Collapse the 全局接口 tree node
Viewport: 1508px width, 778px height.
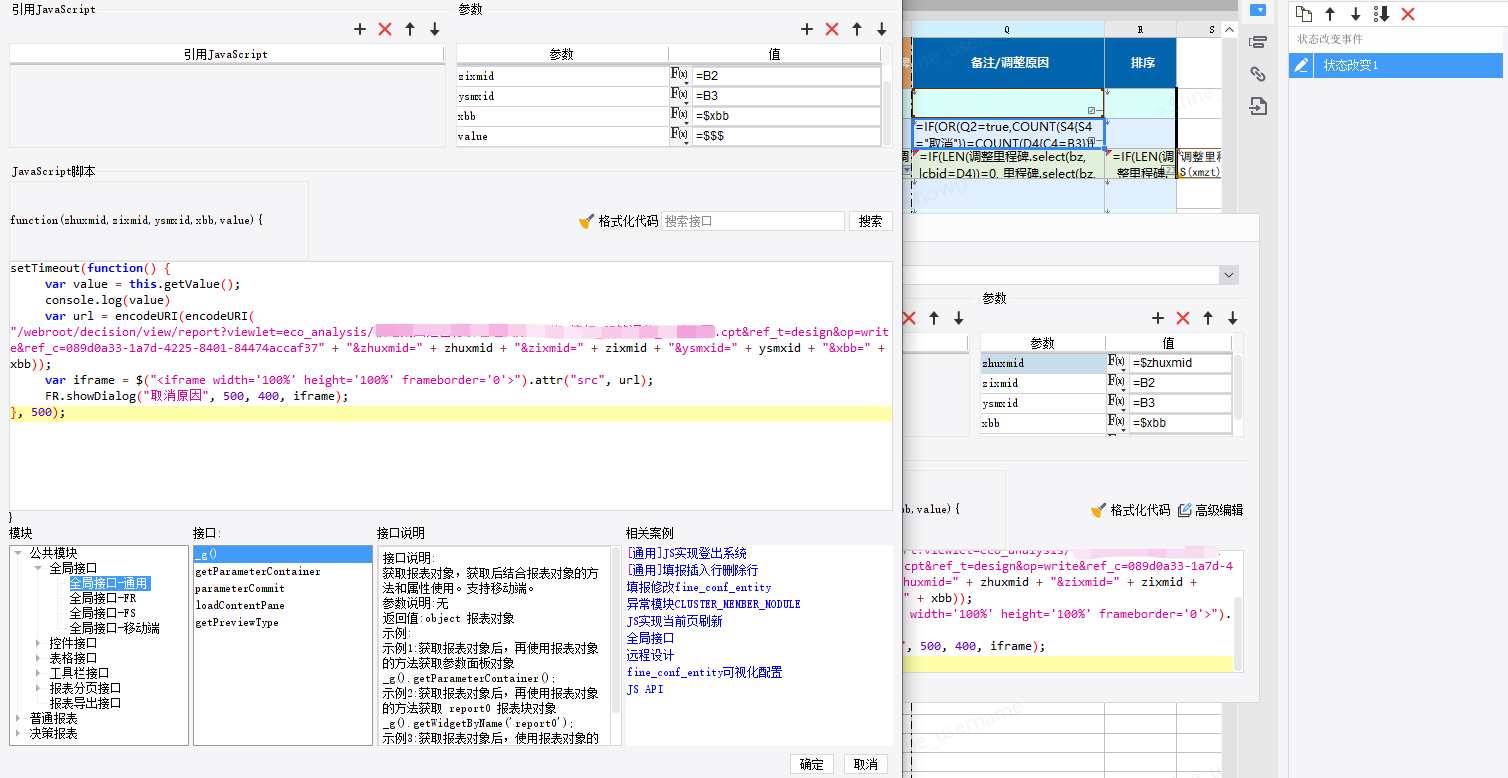pos(39,568)
